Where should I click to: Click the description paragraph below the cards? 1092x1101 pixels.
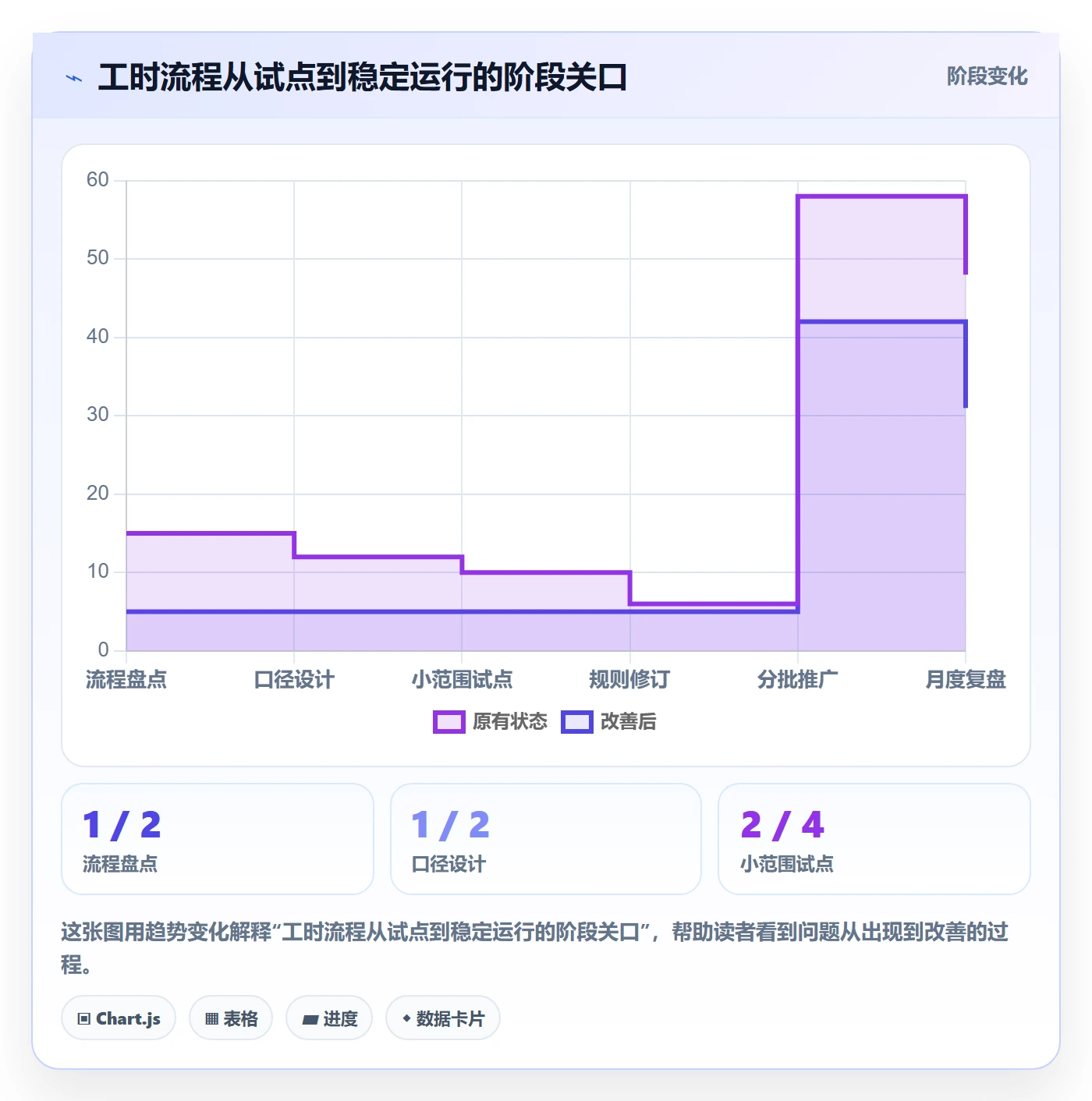(x=535, y=948)
